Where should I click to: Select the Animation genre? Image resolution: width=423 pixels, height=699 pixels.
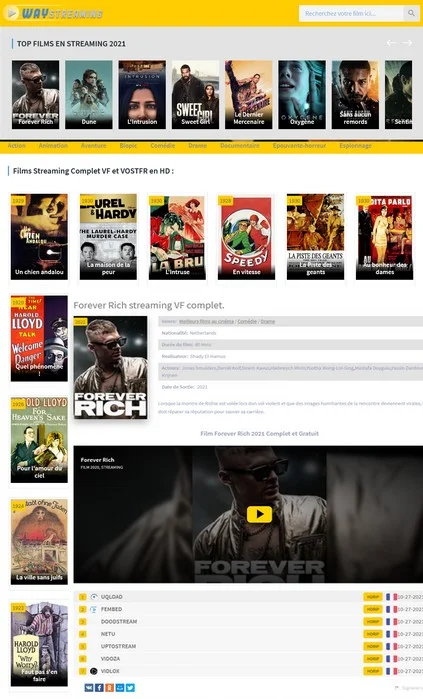pyautogui.click(x=53, y=146)
